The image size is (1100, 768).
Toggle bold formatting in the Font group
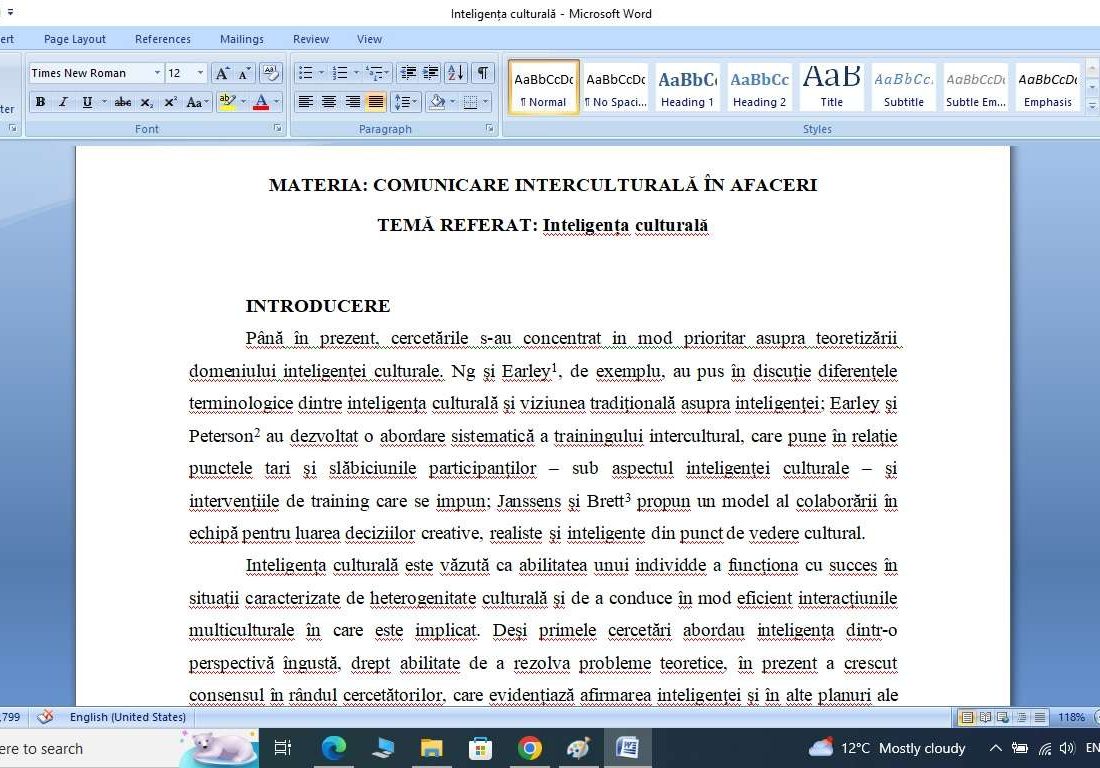(40, 101)
